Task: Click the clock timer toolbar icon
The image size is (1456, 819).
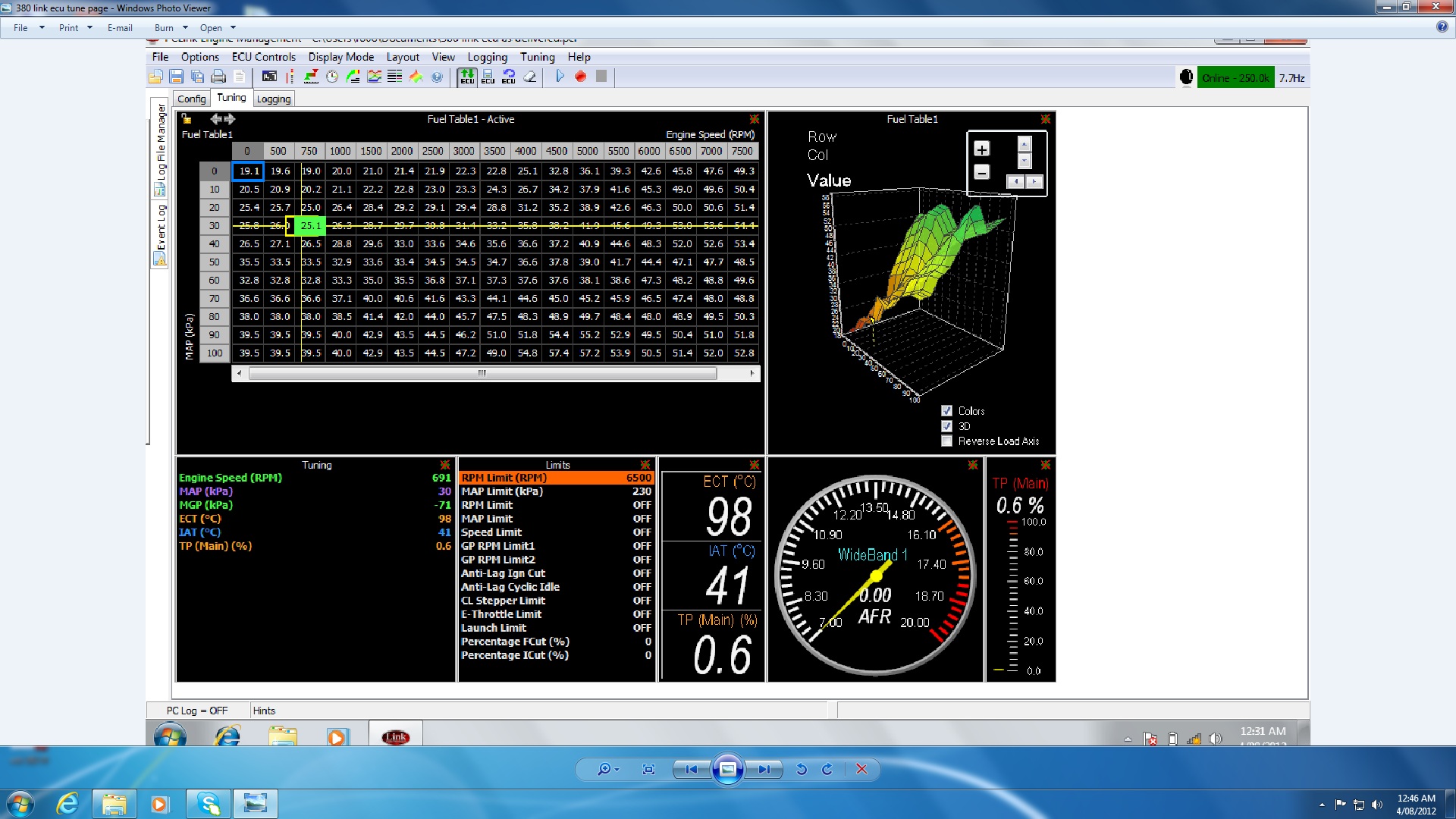Action: click(332, 77)
